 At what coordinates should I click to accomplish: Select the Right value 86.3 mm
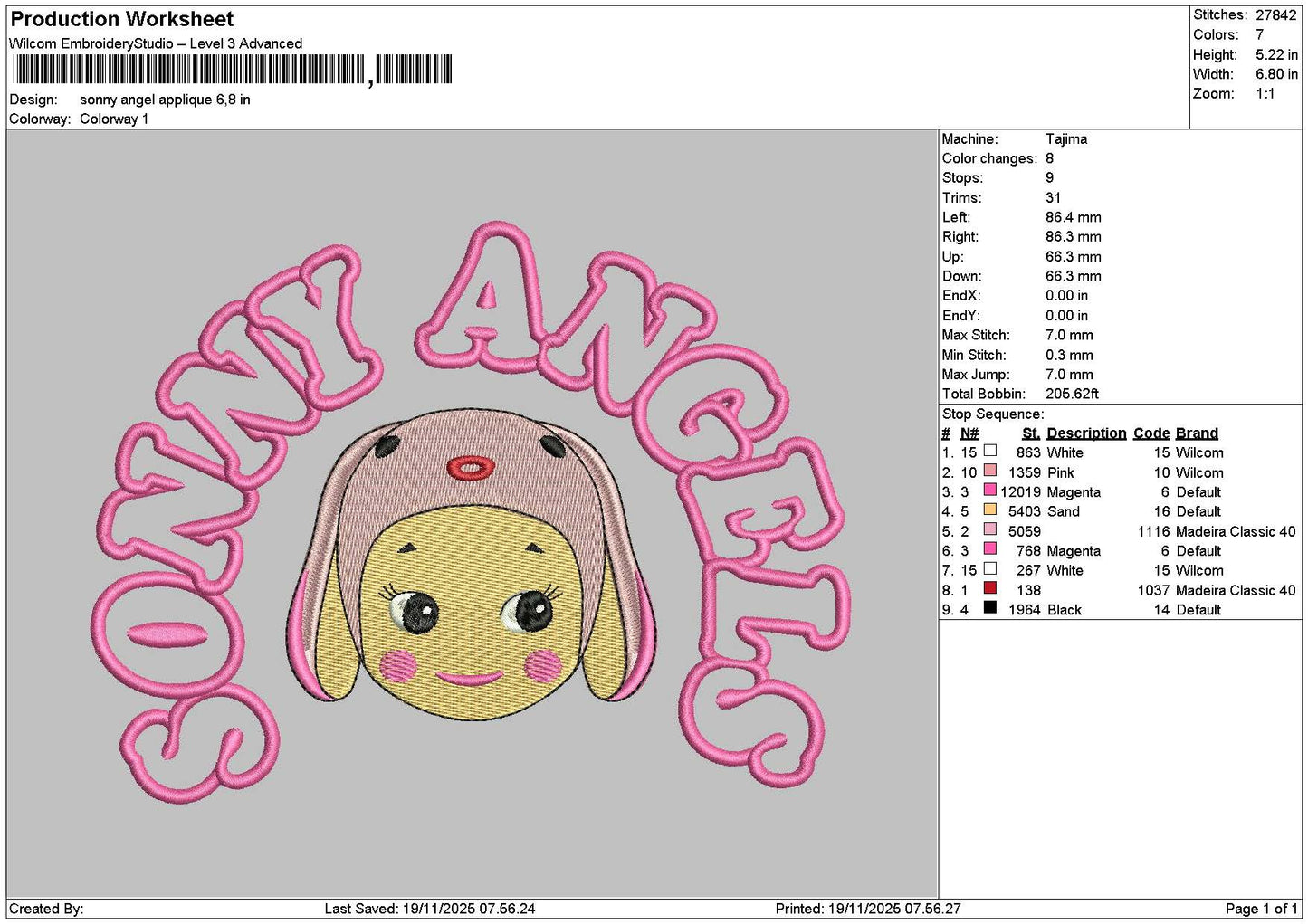coord(1074,237)
